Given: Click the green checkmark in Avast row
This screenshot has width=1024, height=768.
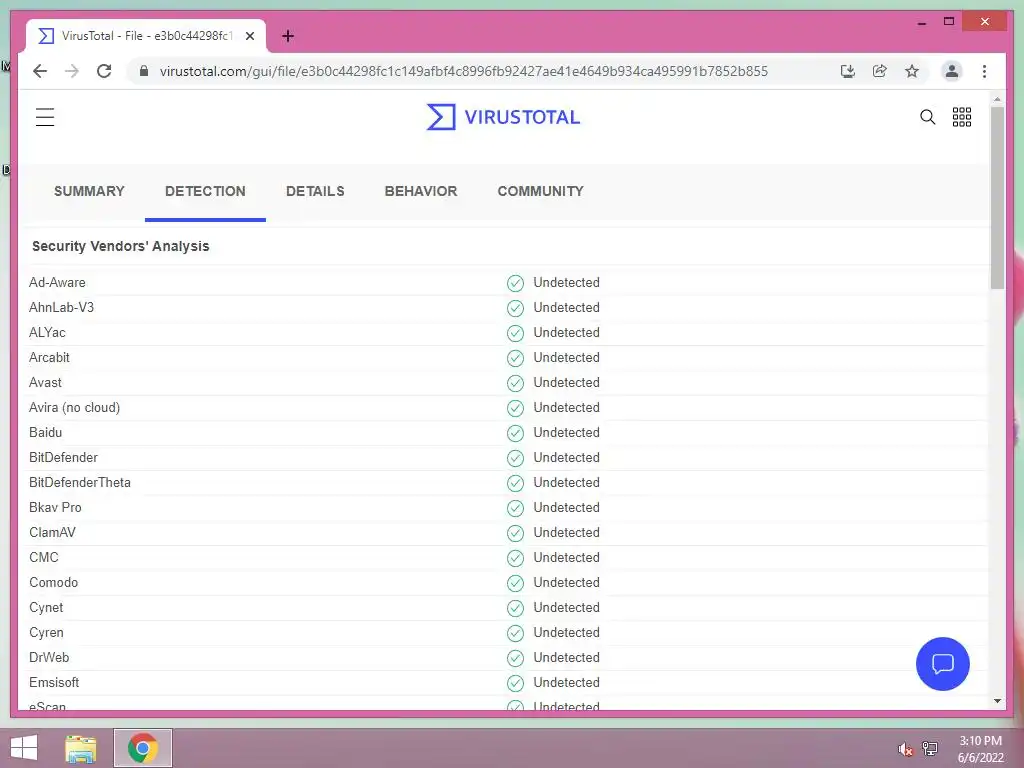Looking at the screenshot, I should pyautogui.click(x=515, y=383).
